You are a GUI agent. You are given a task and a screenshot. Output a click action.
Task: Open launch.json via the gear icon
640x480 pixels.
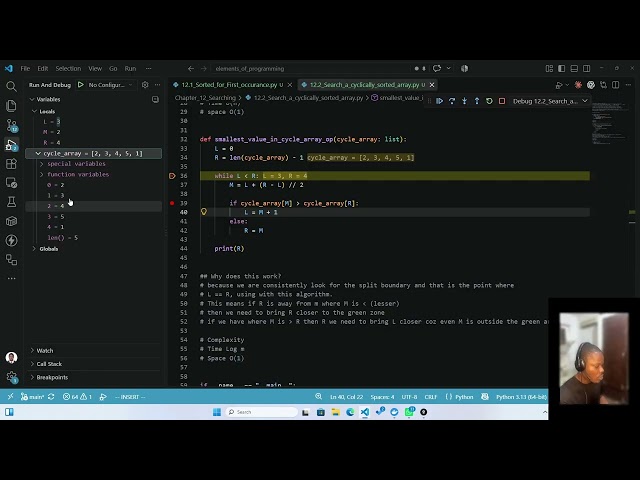[145, 84]
